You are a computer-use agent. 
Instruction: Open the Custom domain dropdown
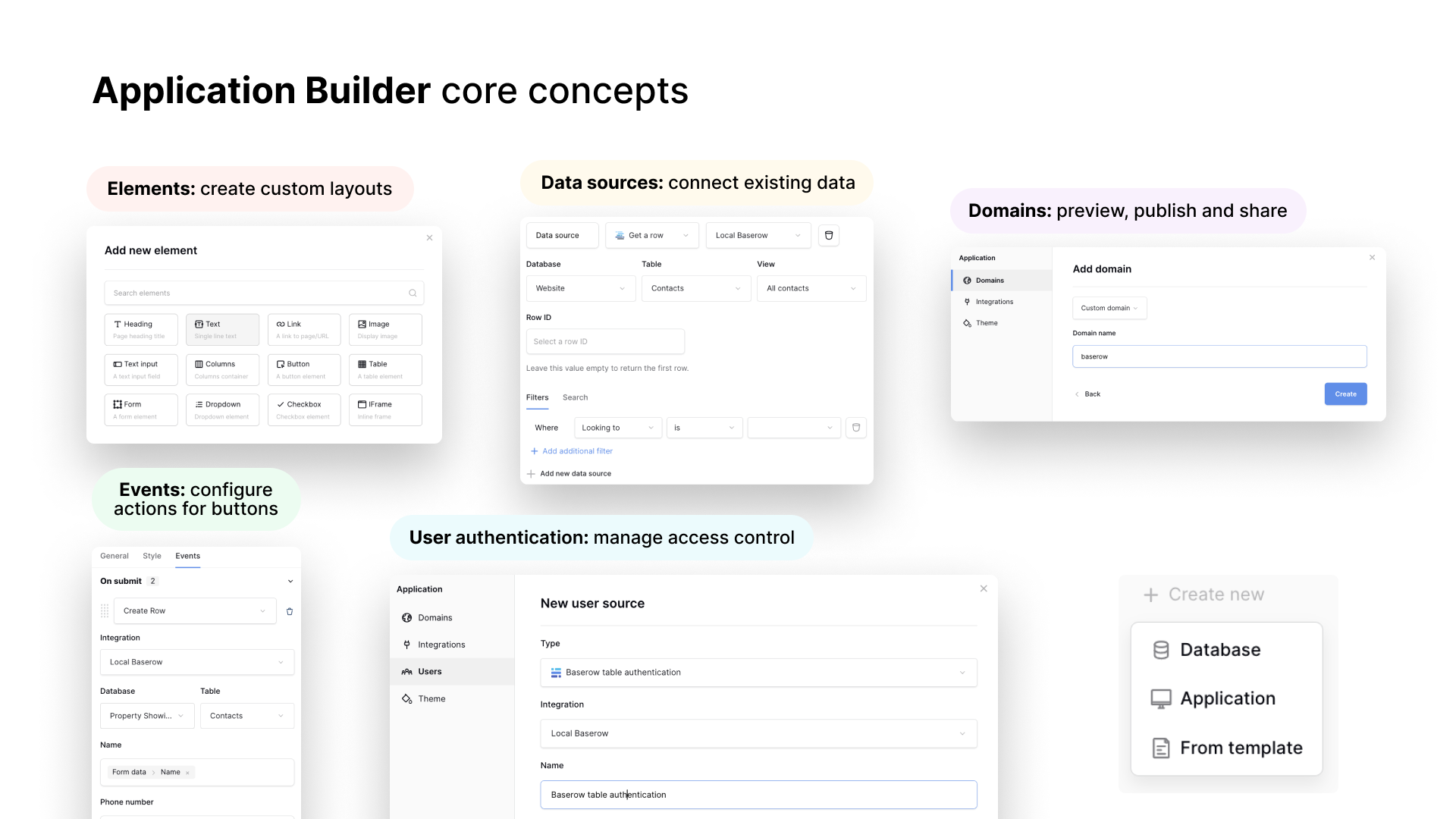(x=1109, y=308)
